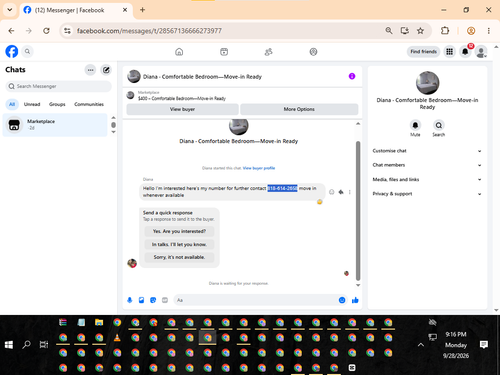Send quick response Yes. Are you interested?
Viewport: 500px width, 375px height.
tap(179, 231)
